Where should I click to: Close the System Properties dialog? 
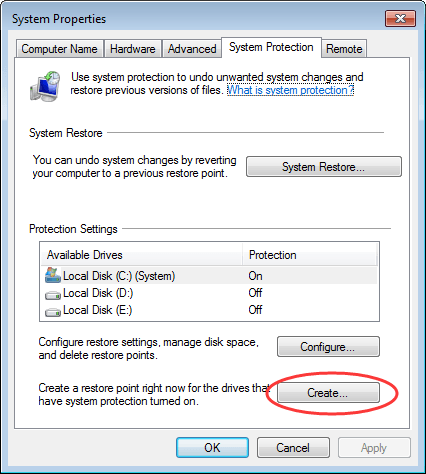[x=400, y=18]
